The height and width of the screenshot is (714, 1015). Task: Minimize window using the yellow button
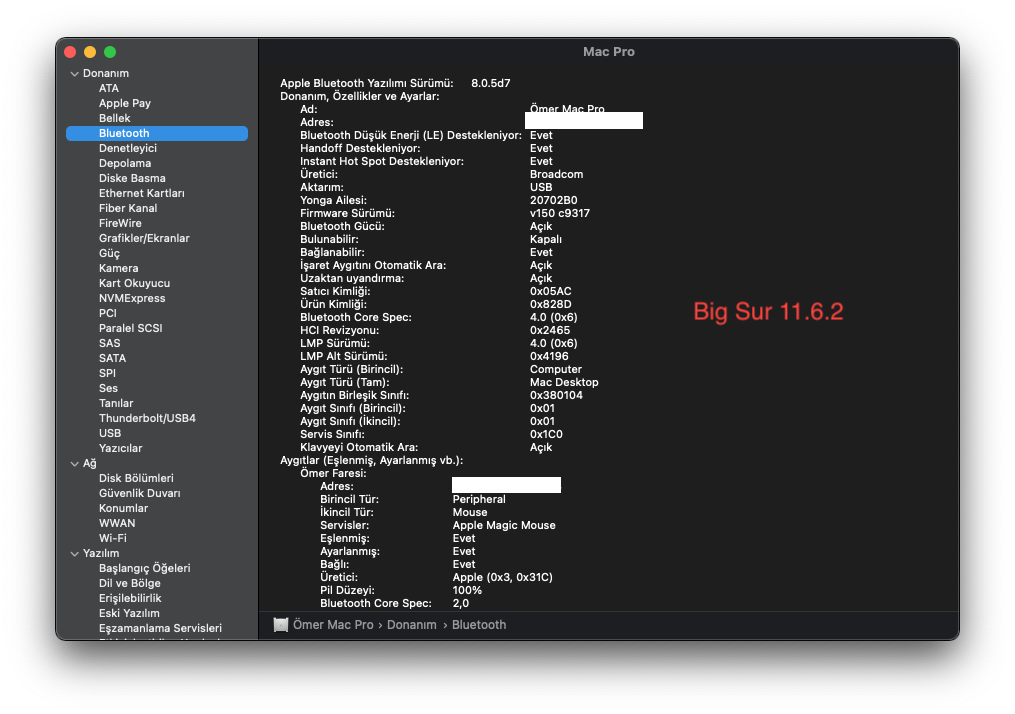pyautogui.click(x=90, y=52)
